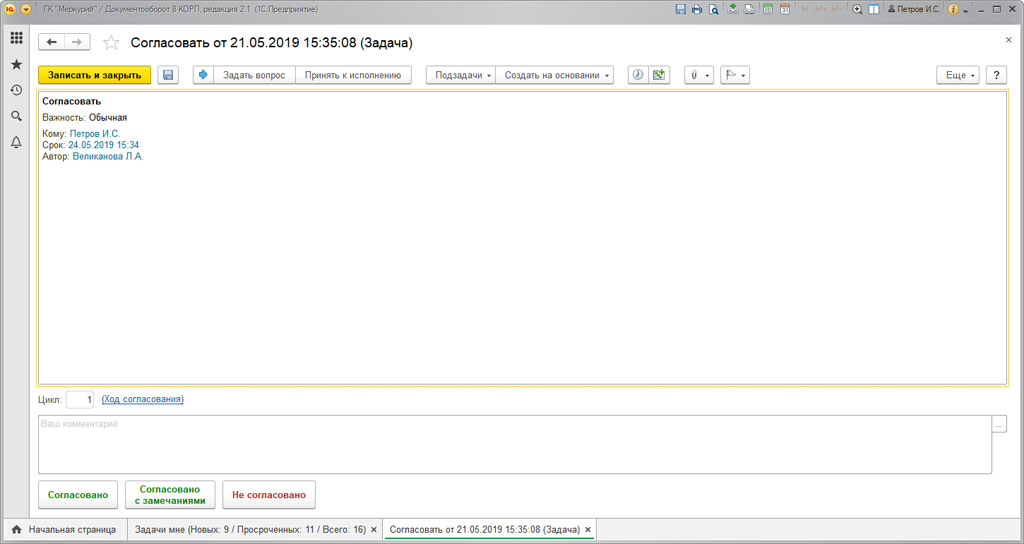Expand the Подзадачи dropdown

click(x=463, y=75)
